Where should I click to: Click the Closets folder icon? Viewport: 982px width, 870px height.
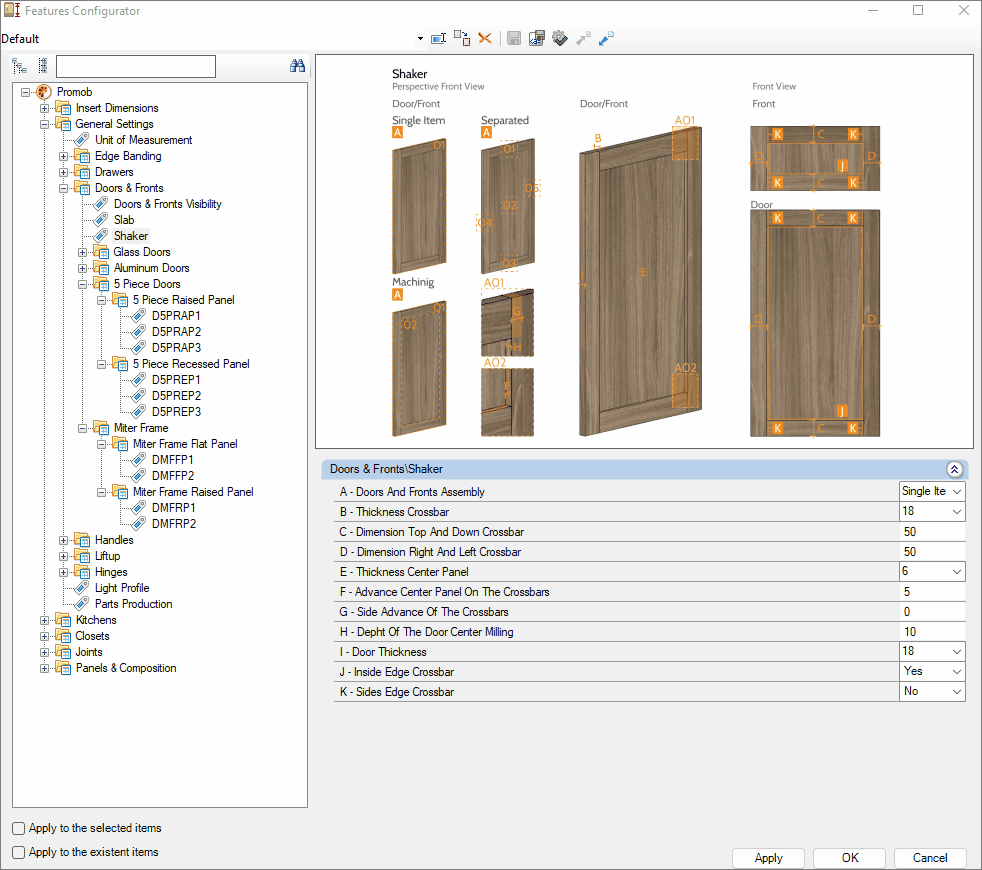(63, 636)
